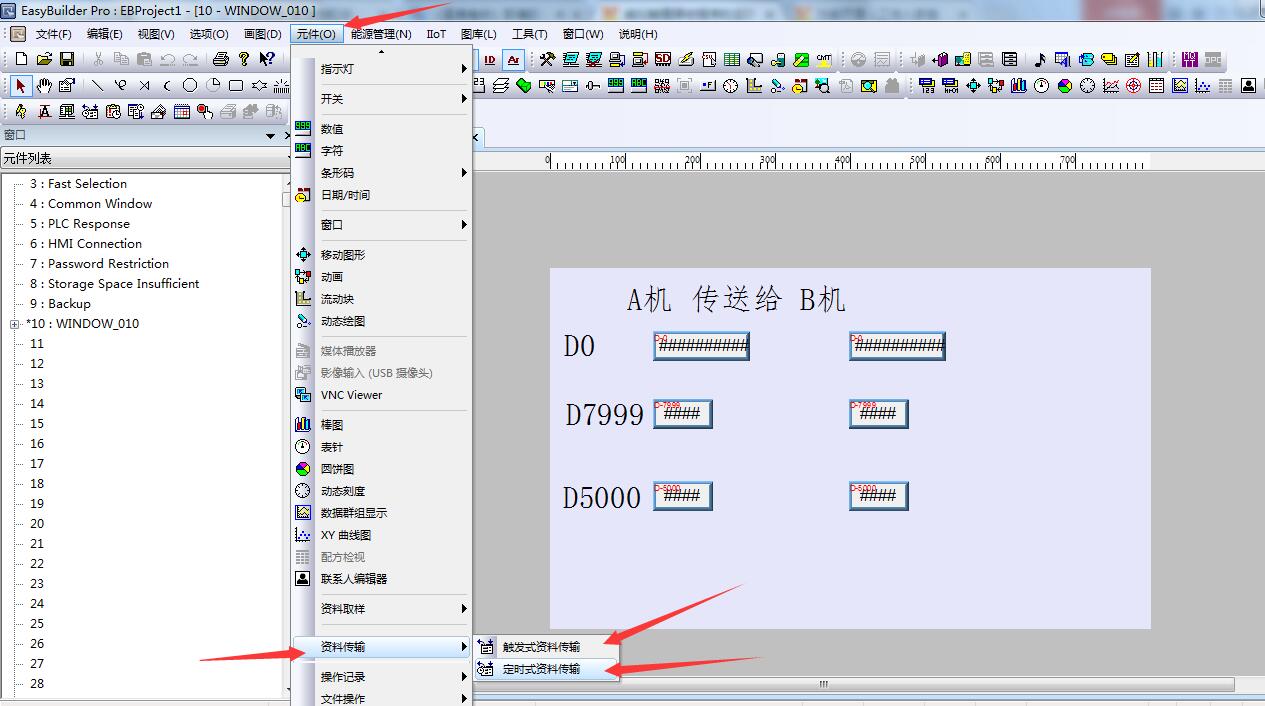The image size is (1265, 706).
Task: Select VNC Viewer in the menu
Action: (x=351, y=395)
